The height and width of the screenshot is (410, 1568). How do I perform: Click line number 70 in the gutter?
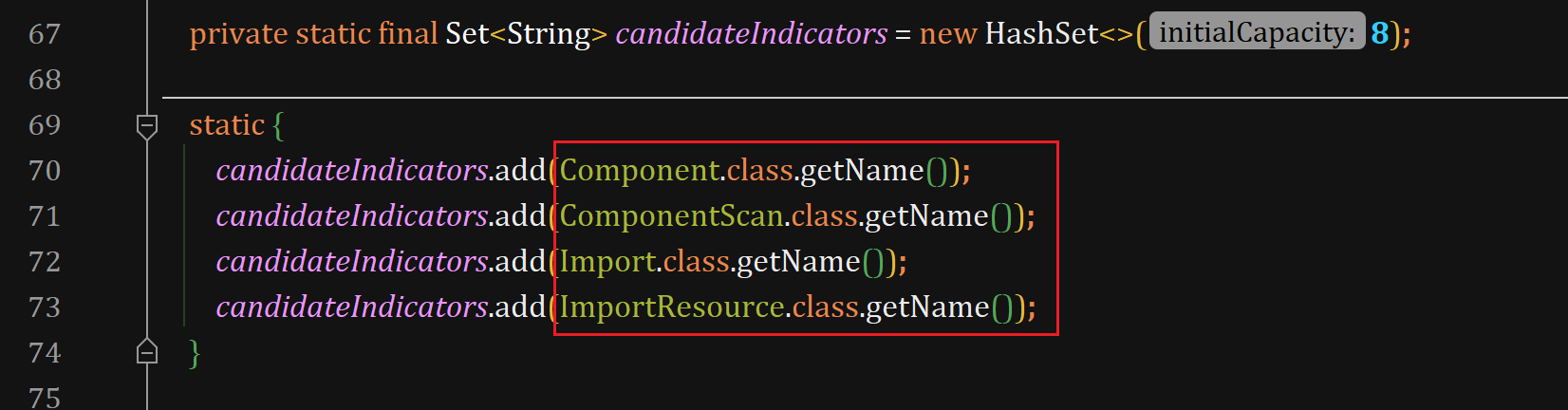click(45, 171)
